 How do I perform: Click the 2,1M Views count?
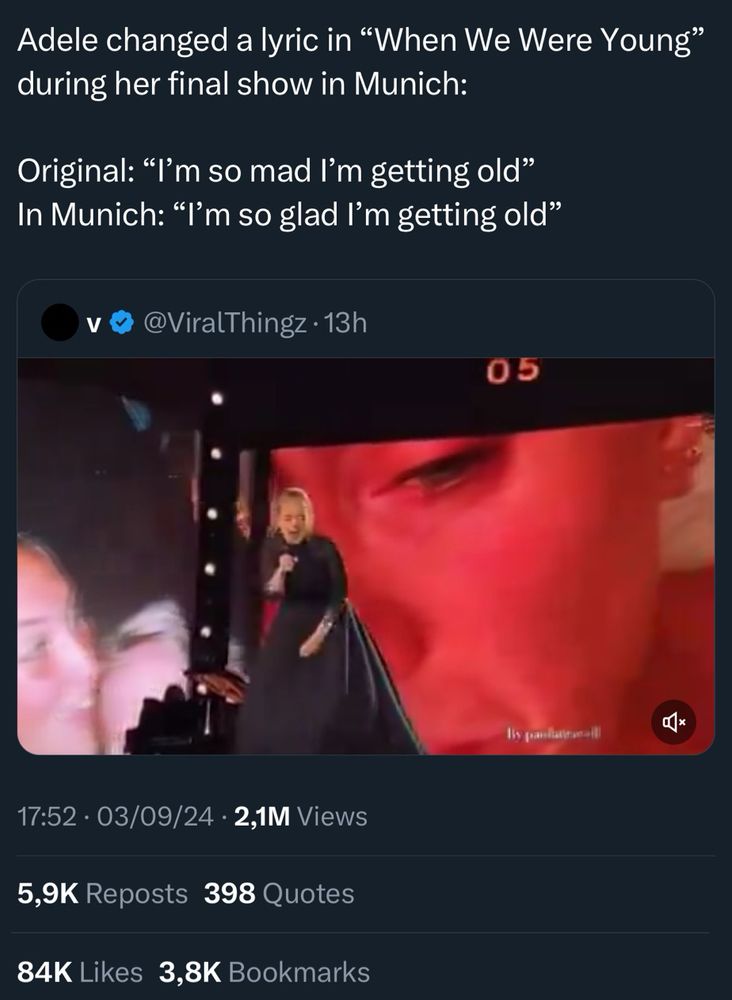[x=301, y=816]
